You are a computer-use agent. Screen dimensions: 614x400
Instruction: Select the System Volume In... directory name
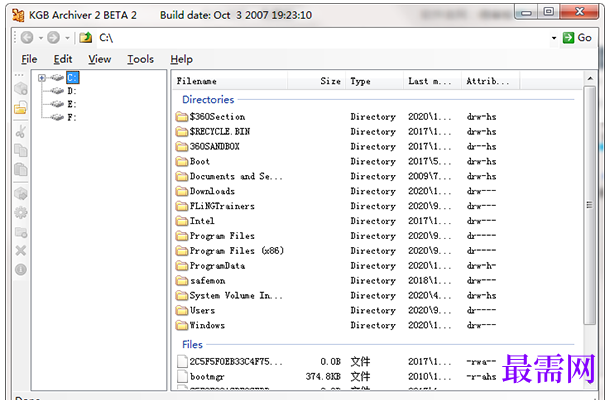click(x=236, y=295)
